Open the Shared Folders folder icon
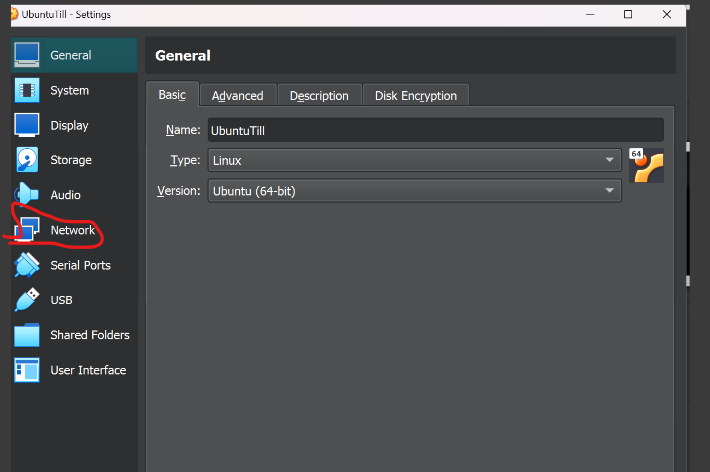The image size is (710, 472). point(27,335)
